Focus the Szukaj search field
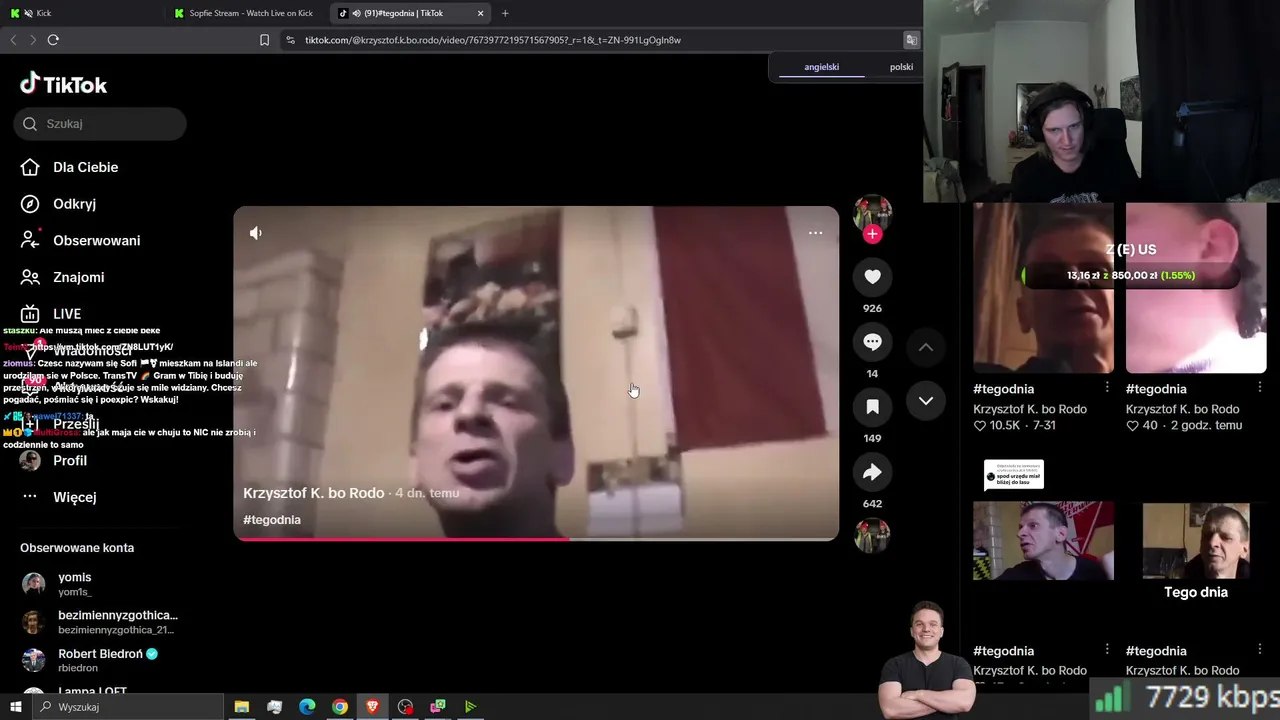 tap(100, 124)
